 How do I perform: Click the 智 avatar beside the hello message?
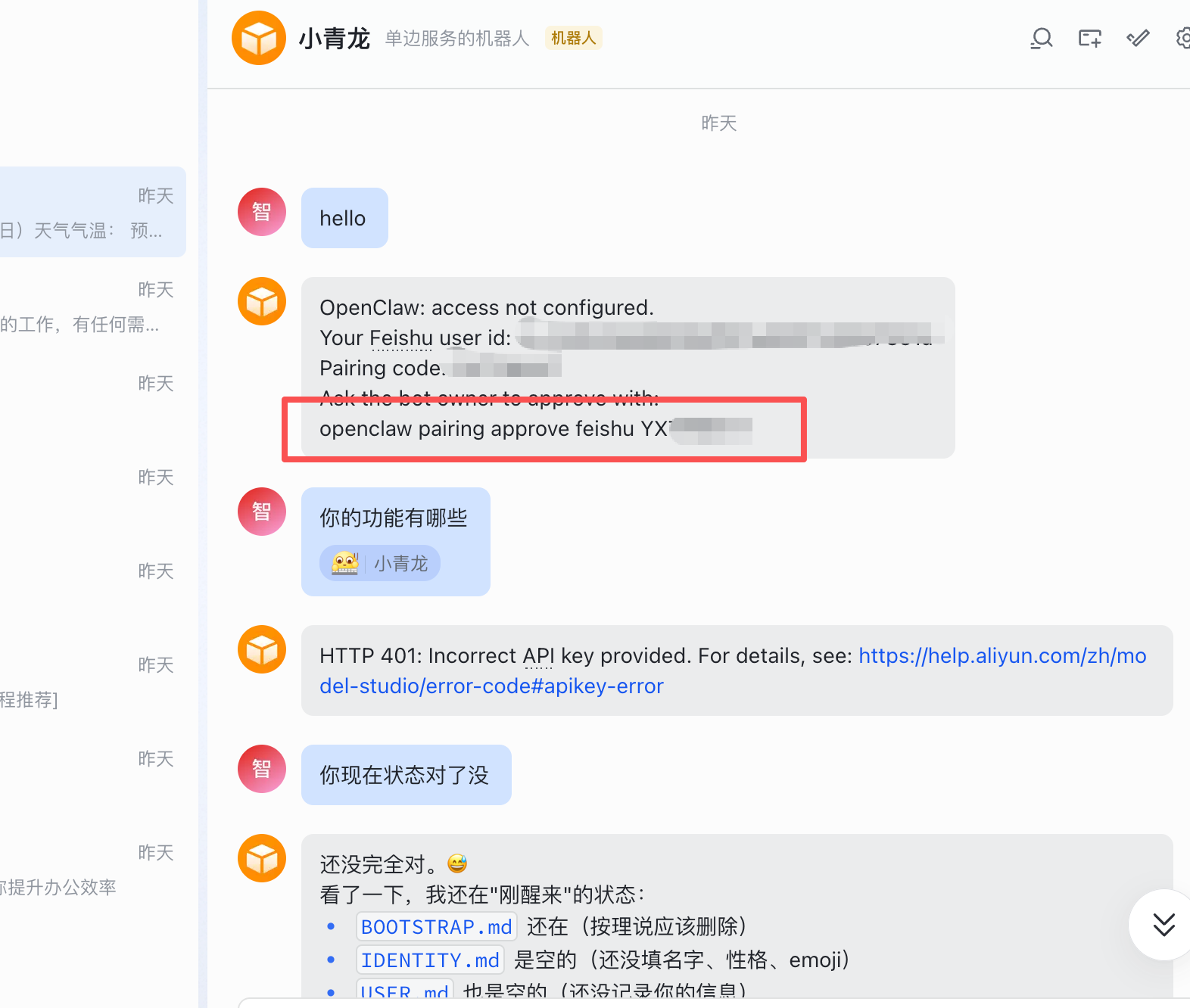click(262, 212)
